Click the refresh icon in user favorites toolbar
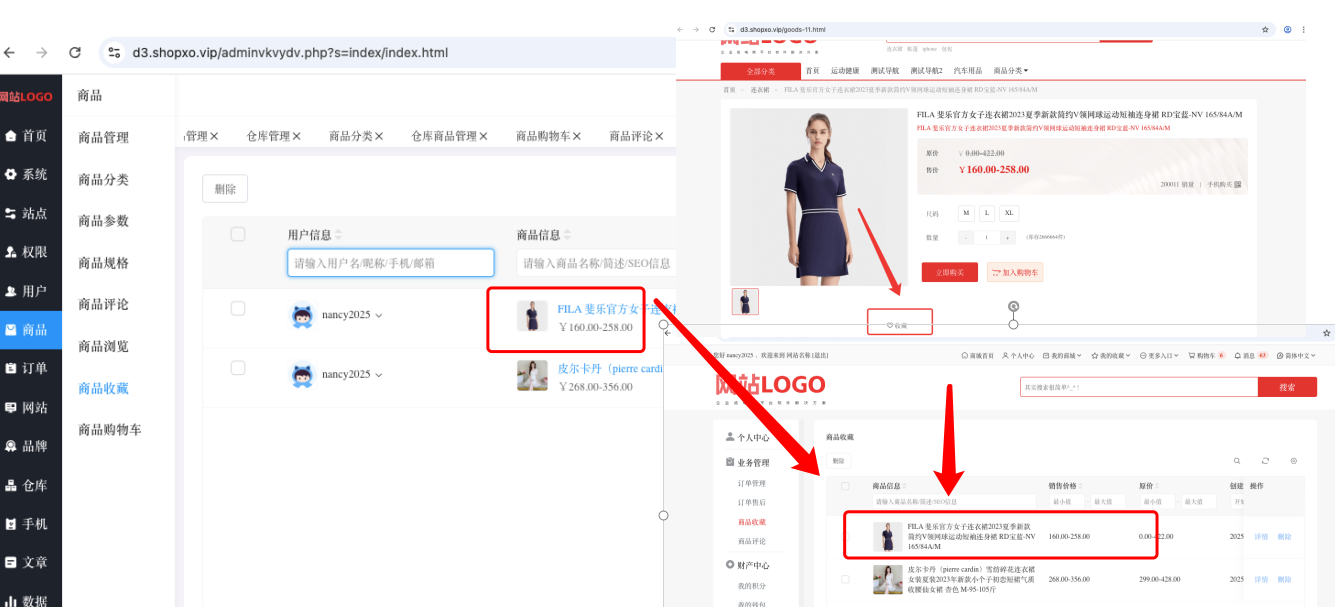This screenshot has width=1335, height=609. [x=1265, y=461]
